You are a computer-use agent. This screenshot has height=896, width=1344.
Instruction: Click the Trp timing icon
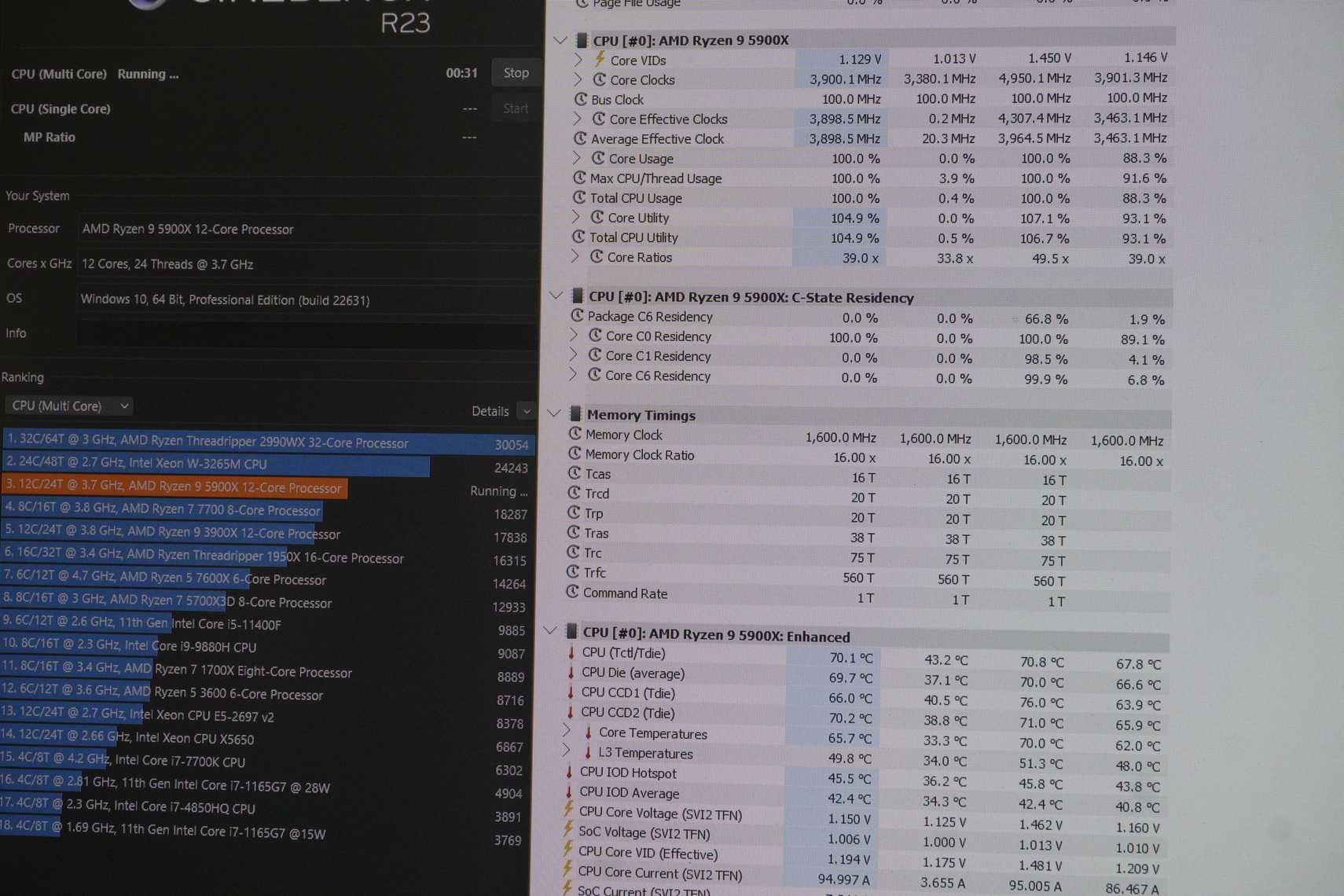tap(575, 512)
